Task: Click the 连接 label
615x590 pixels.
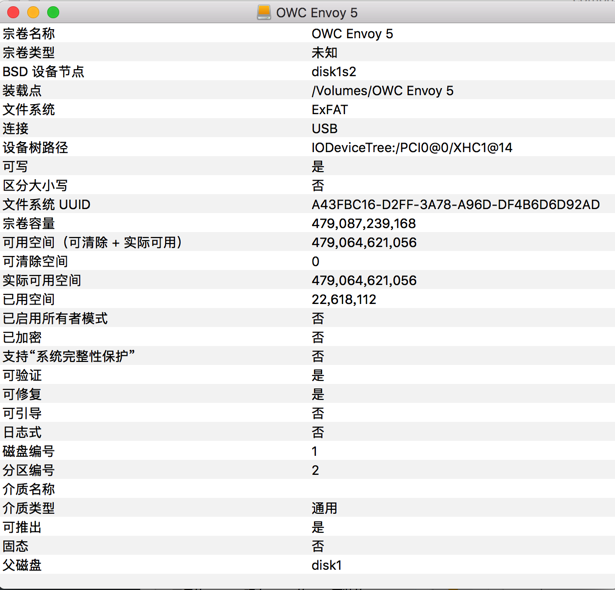Action: (x=16, y=129)
